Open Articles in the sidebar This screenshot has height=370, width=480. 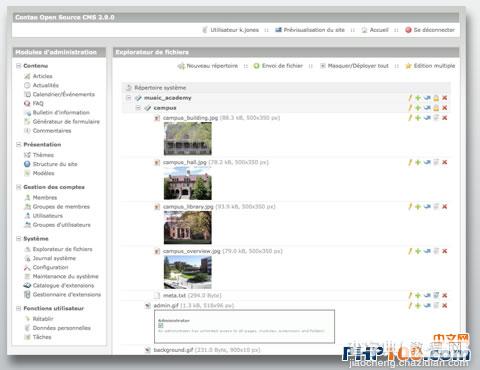[42, 76]
